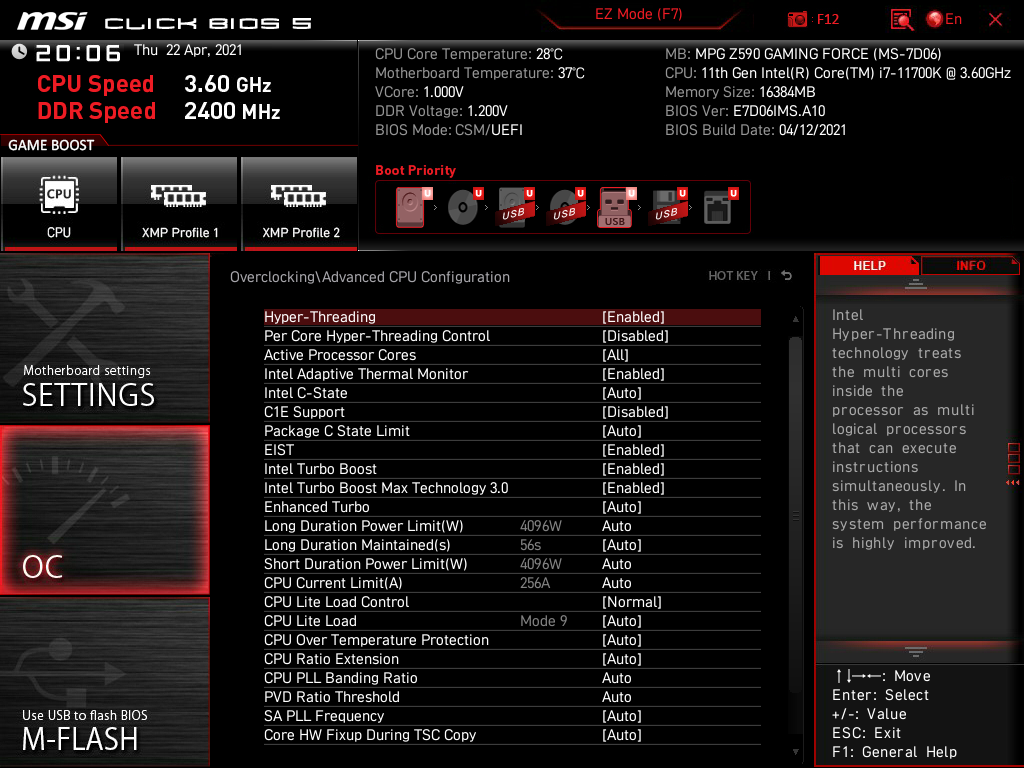Image resolution: width=1024 pixels, height=768 pixels.
Task: Change Core HW Fixup During TSC Copy
Action: click(512, 733)
